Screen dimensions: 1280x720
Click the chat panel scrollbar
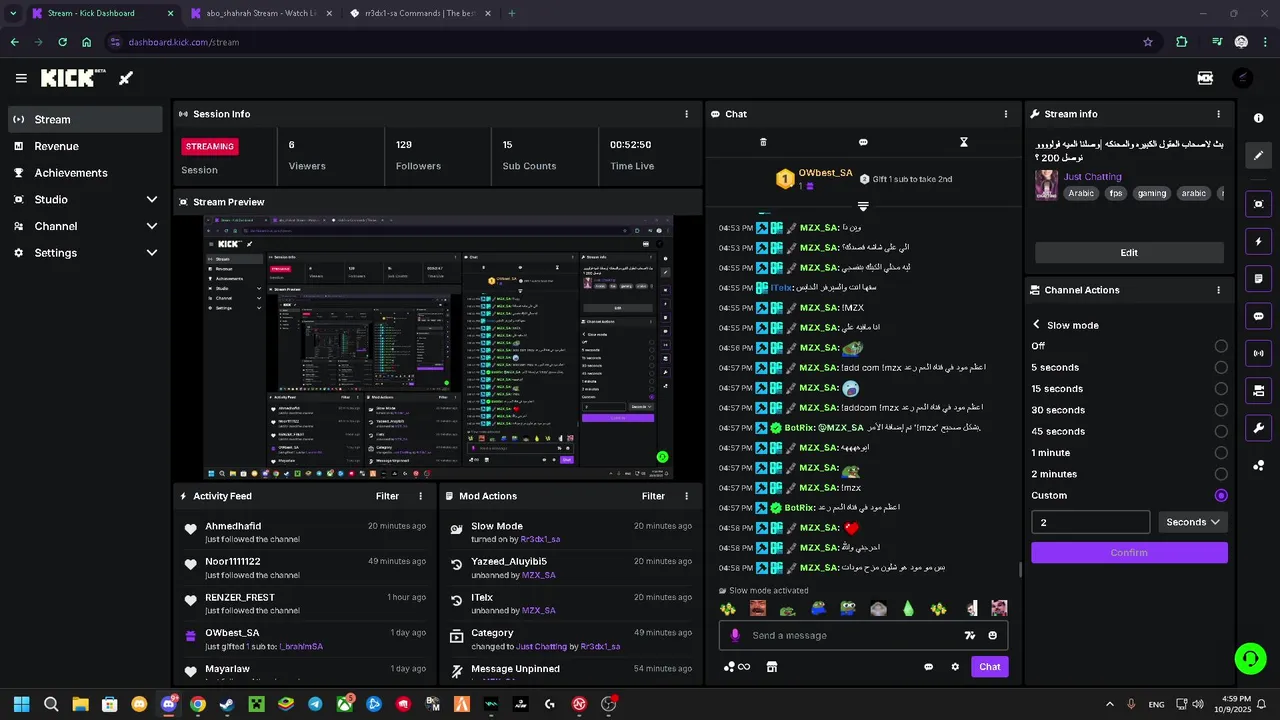pos(1020,569)
